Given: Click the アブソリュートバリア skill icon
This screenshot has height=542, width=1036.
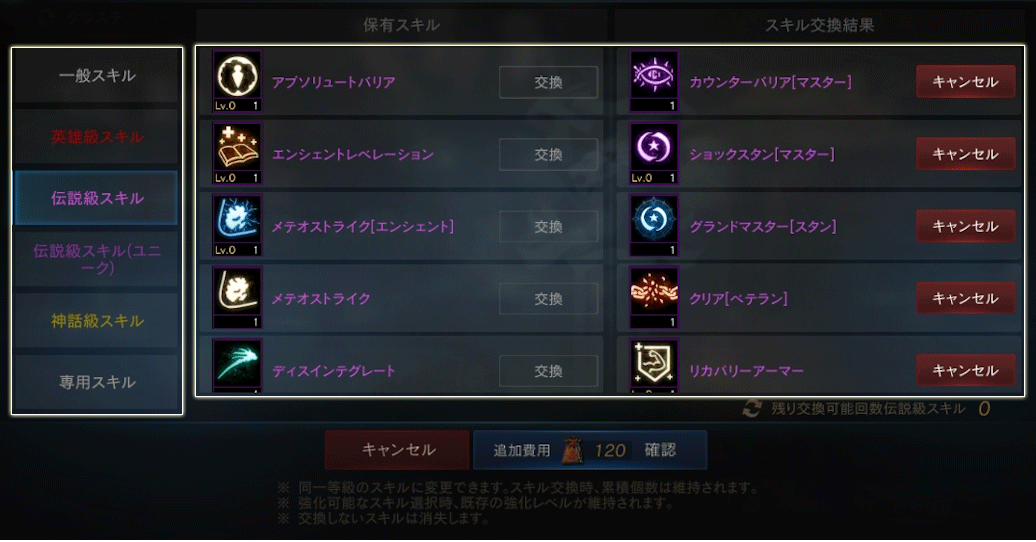Looking at the screenshot, I should tap(237, 81).
